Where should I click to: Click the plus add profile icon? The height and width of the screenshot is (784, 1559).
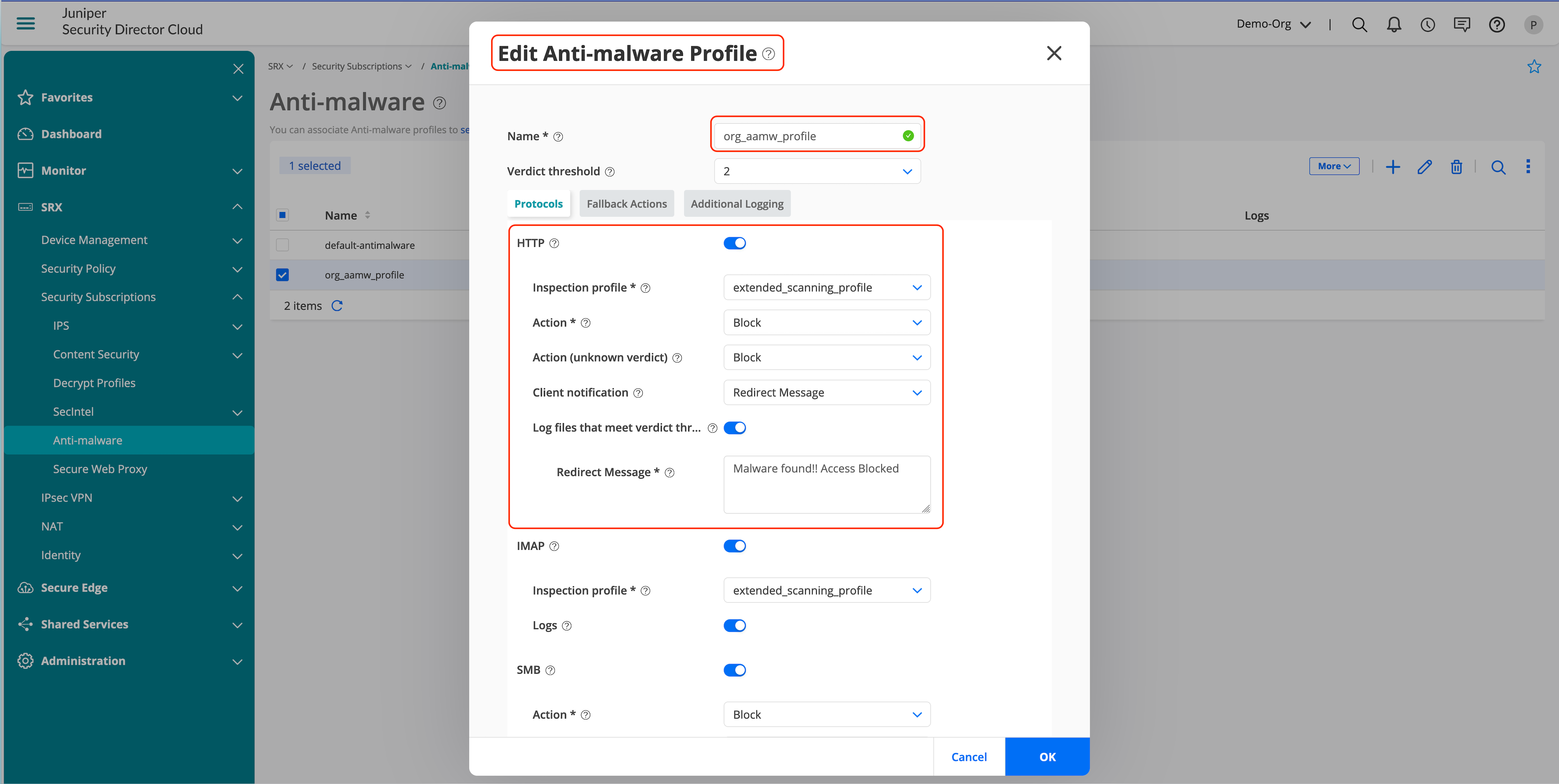click(x=1392, y=167)
